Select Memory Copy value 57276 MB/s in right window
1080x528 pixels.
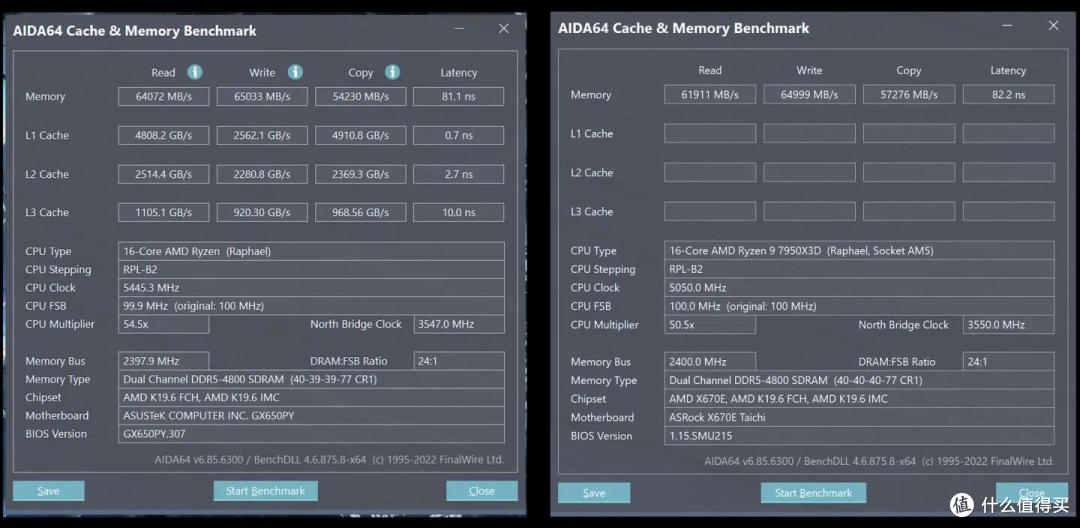pos(909,94)
